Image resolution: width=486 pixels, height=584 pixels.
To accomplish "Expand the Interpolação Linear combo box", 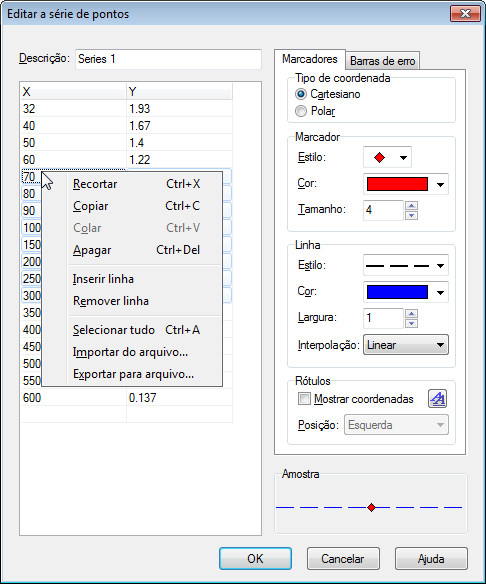I will click(406, 345).
